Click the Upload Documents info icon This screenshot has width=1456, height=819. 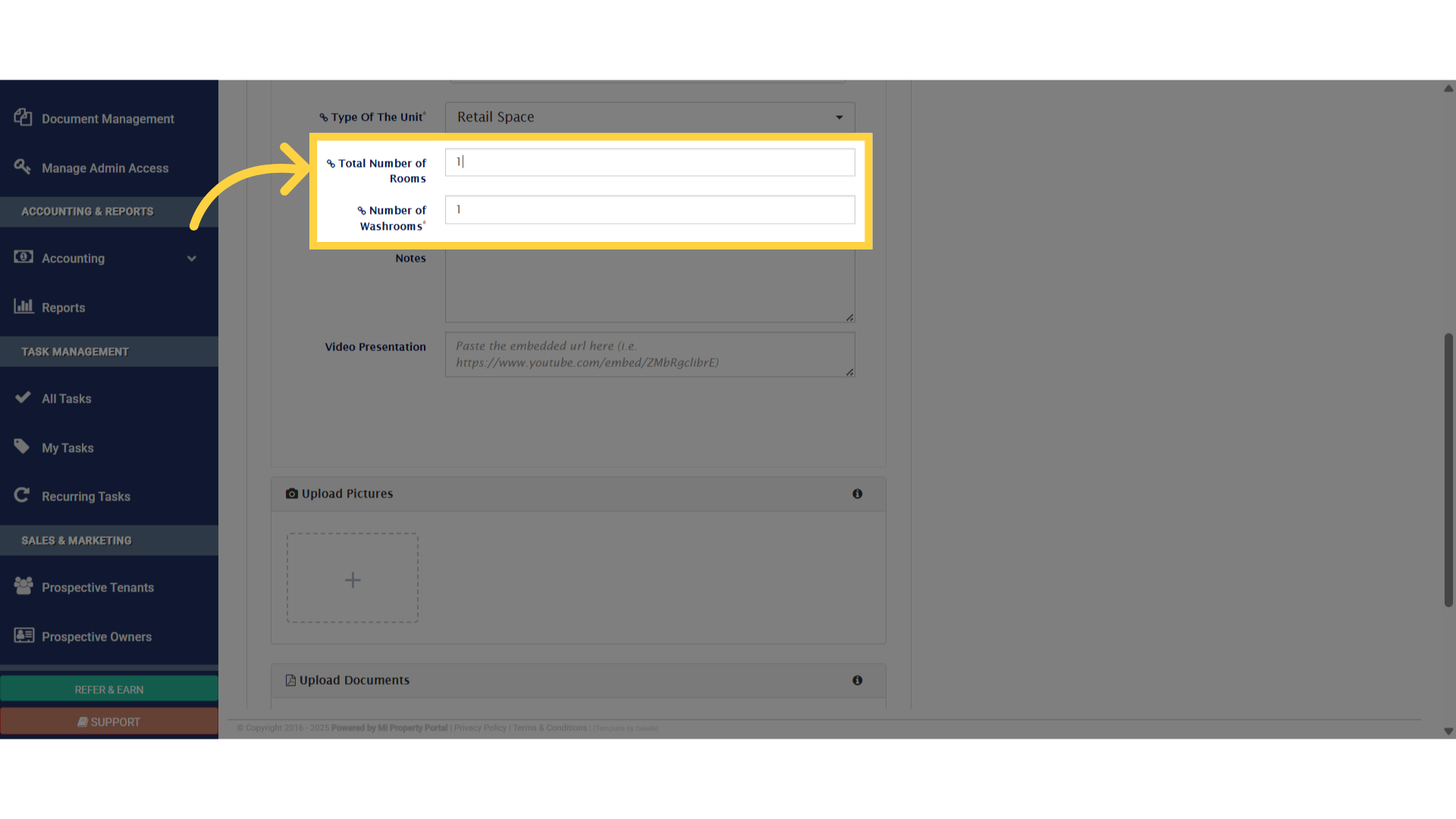point(857,680)
